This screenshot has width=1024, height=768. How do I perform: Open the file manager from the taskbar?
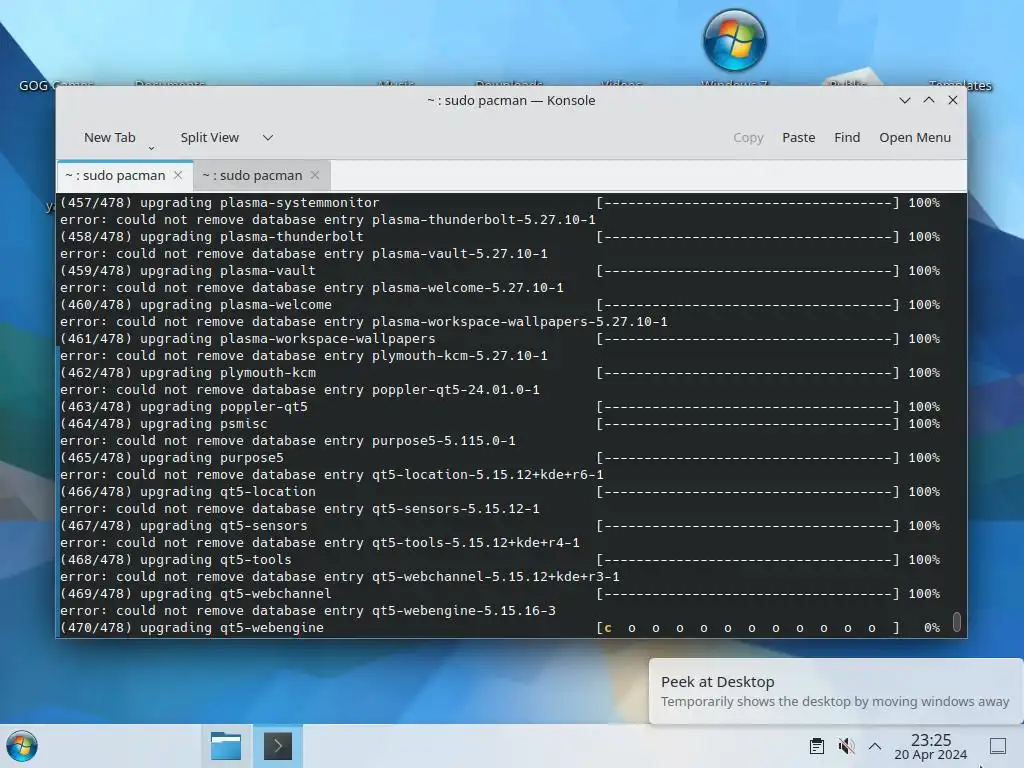(226, 746)
